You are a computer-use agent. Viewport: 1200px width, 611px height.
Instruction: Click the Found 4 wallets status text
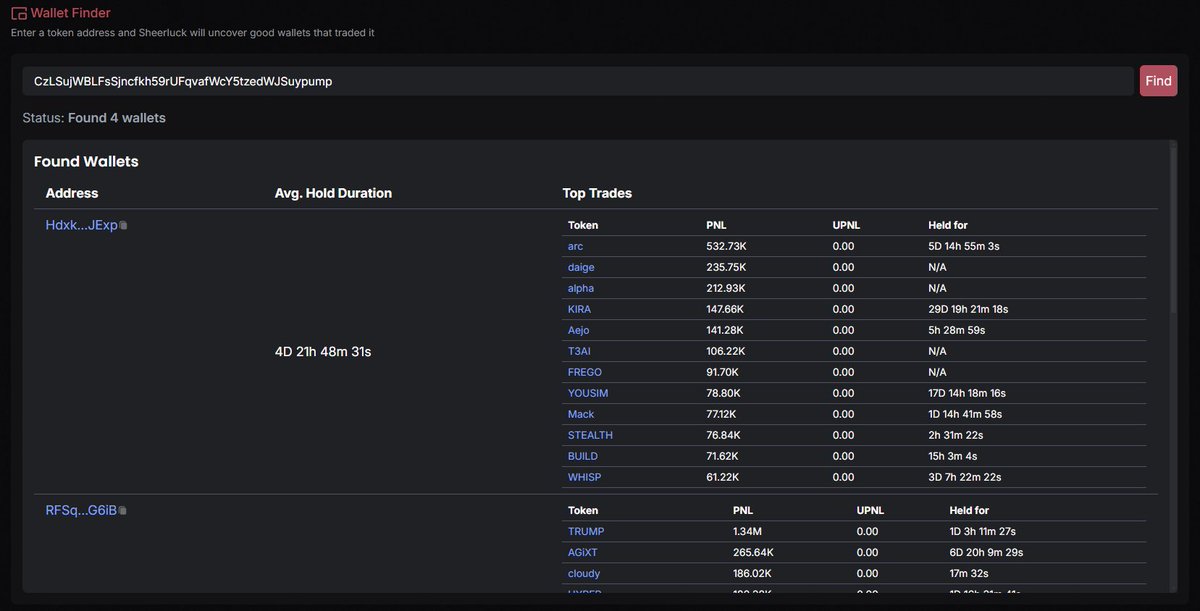(117, 118)
